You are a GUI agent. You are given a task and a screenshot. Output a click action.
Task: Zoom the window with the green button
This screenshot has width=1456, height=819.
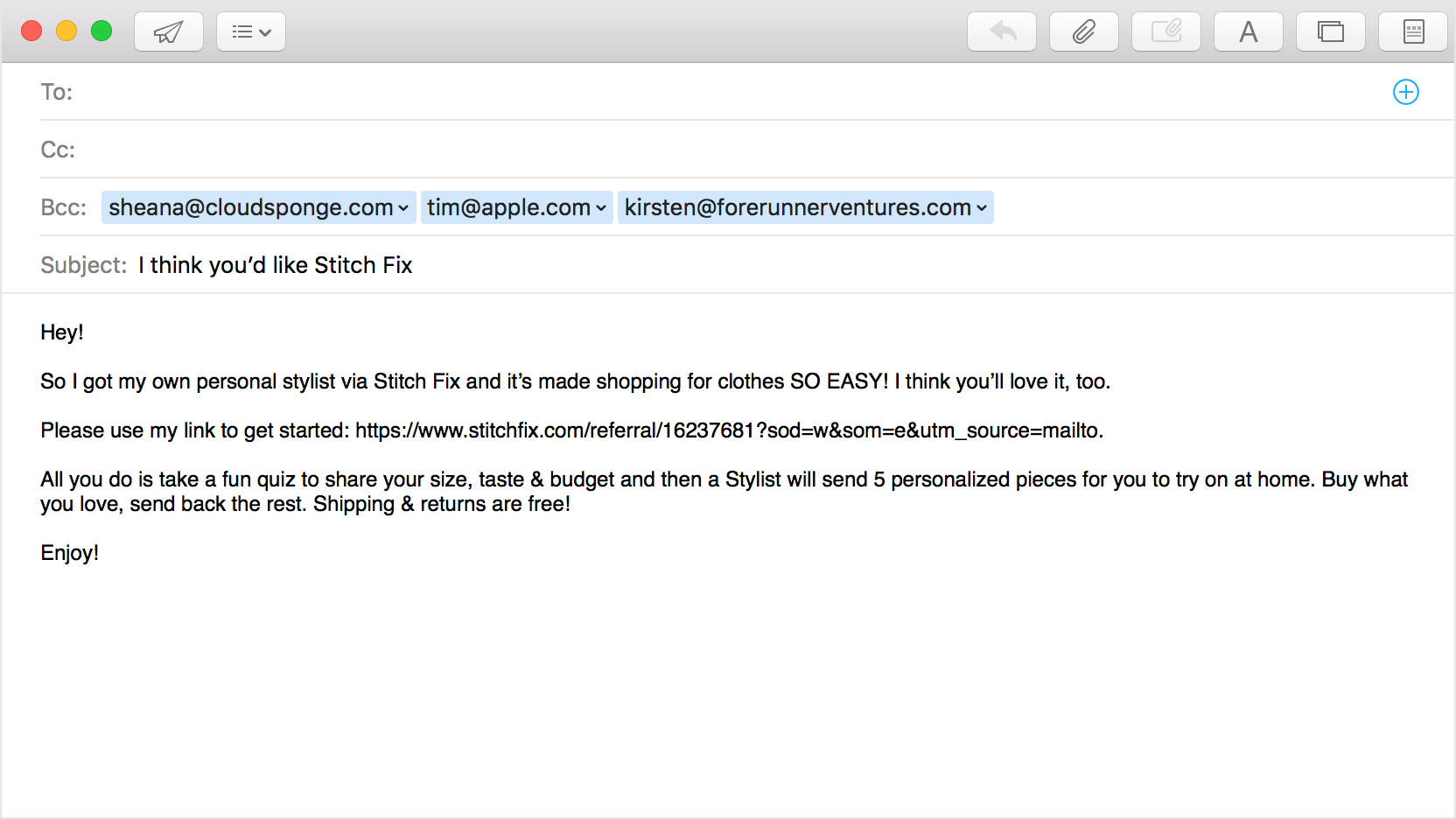point(101,31)
